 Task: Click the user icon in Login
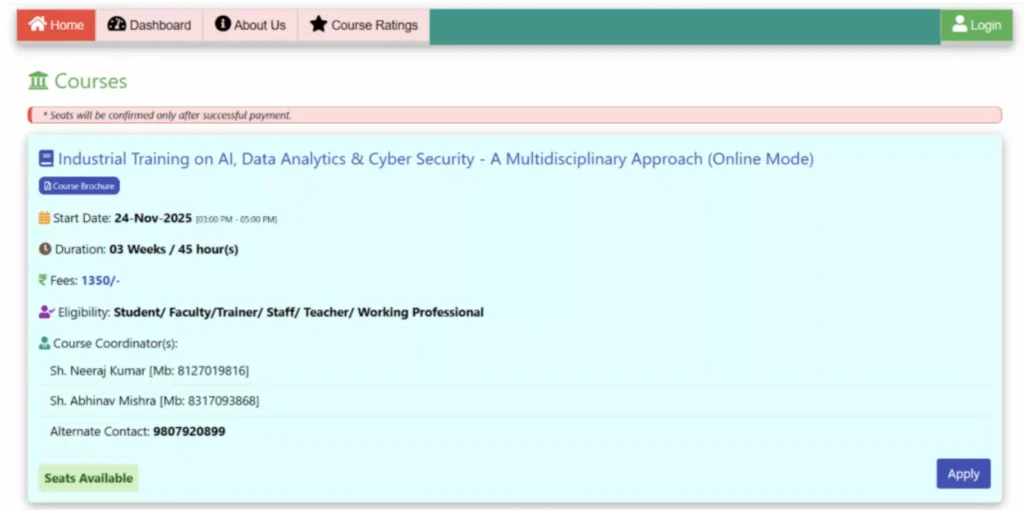click(959, 24)
